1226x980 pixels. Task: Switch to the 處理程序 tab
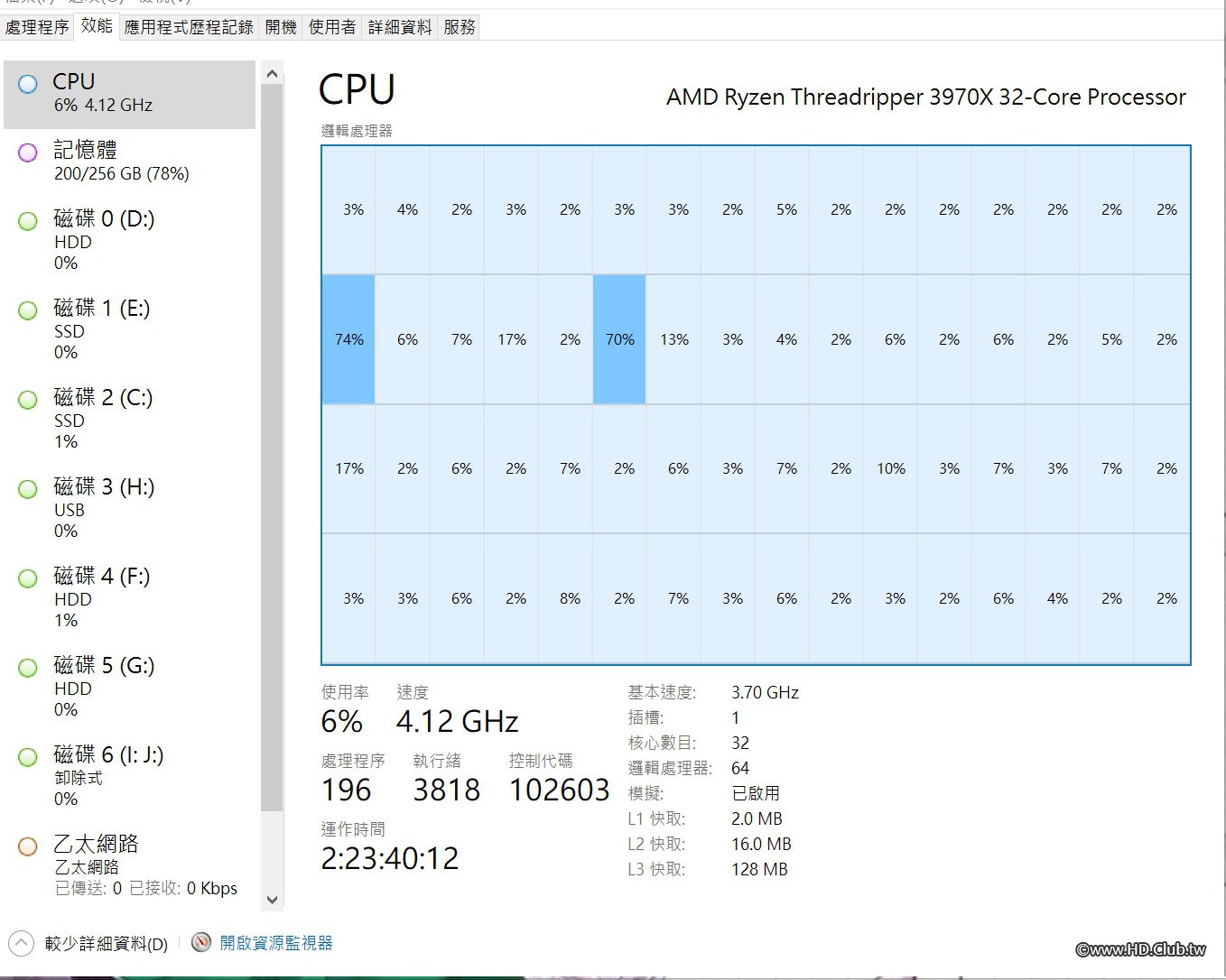pyautogui.click(x=37, y=27)
